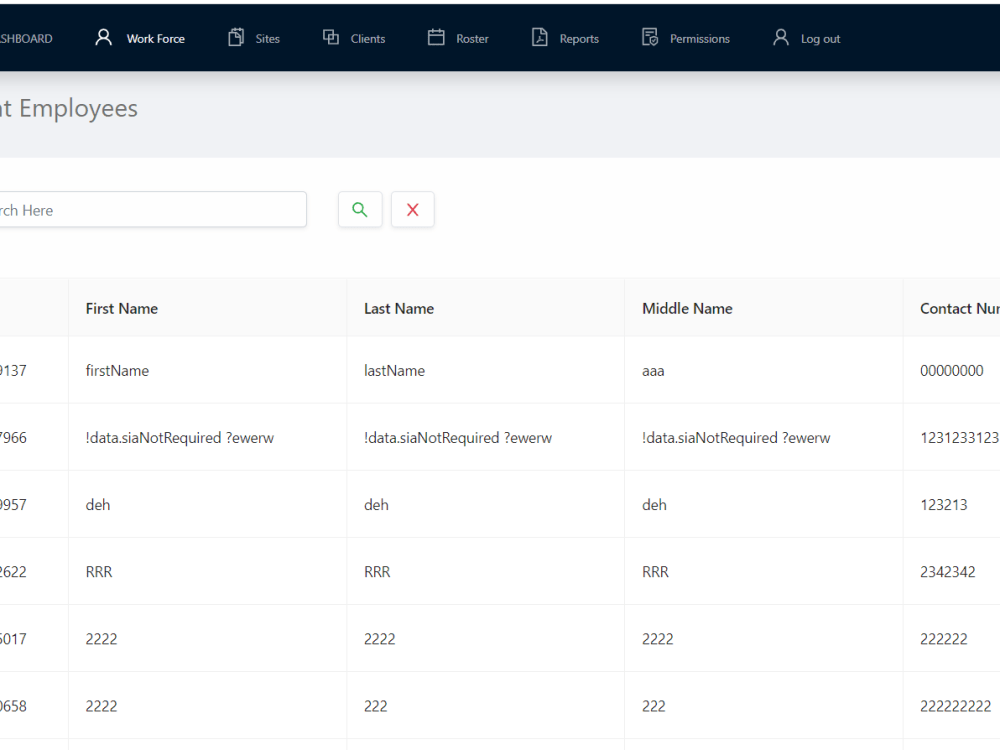Click middle name cell 'deh'
The width and height of the screenshot is (1000, 750).
click(654, 504)
